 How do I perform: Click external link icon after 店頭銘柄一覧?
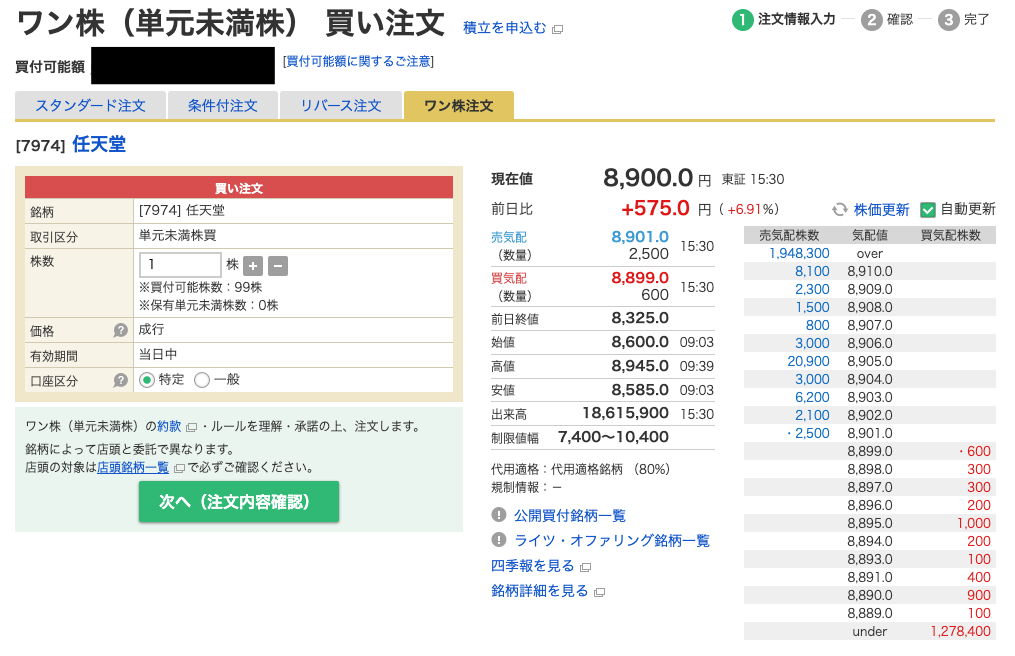pos(179,468)
